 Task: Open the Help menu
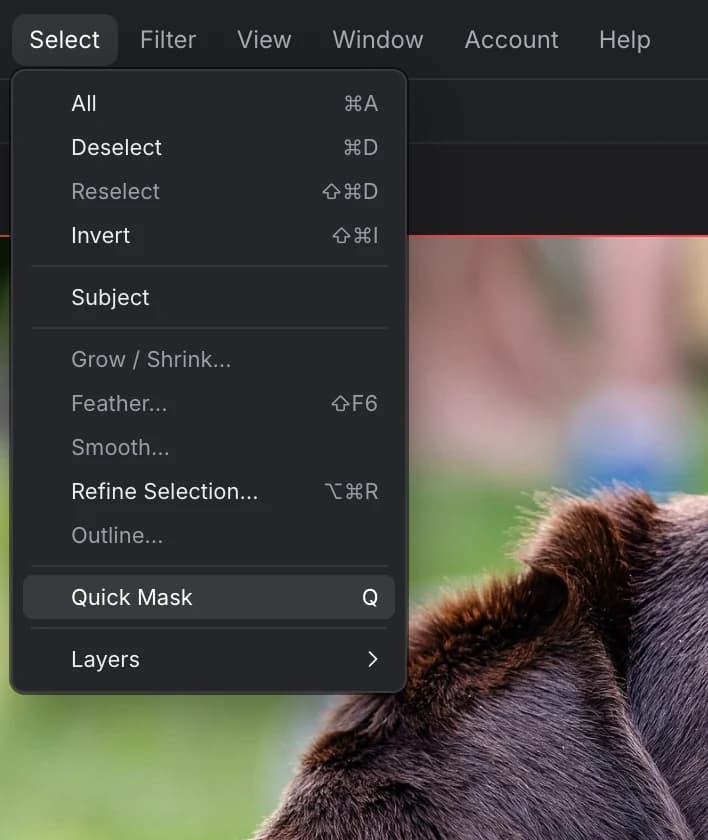pos(625,40)
